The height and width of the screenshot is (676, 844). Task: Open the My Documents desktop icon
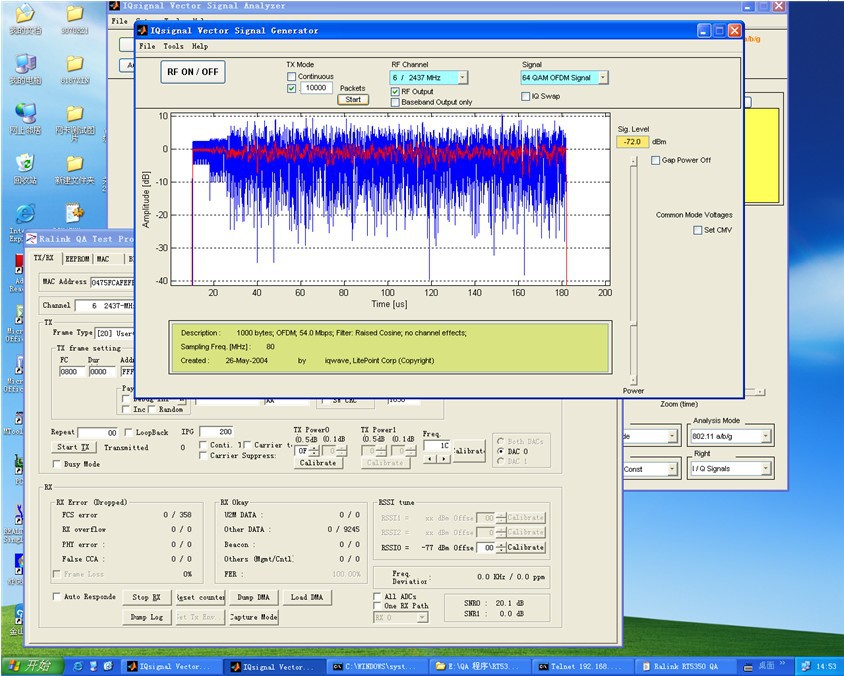point(25,15)
